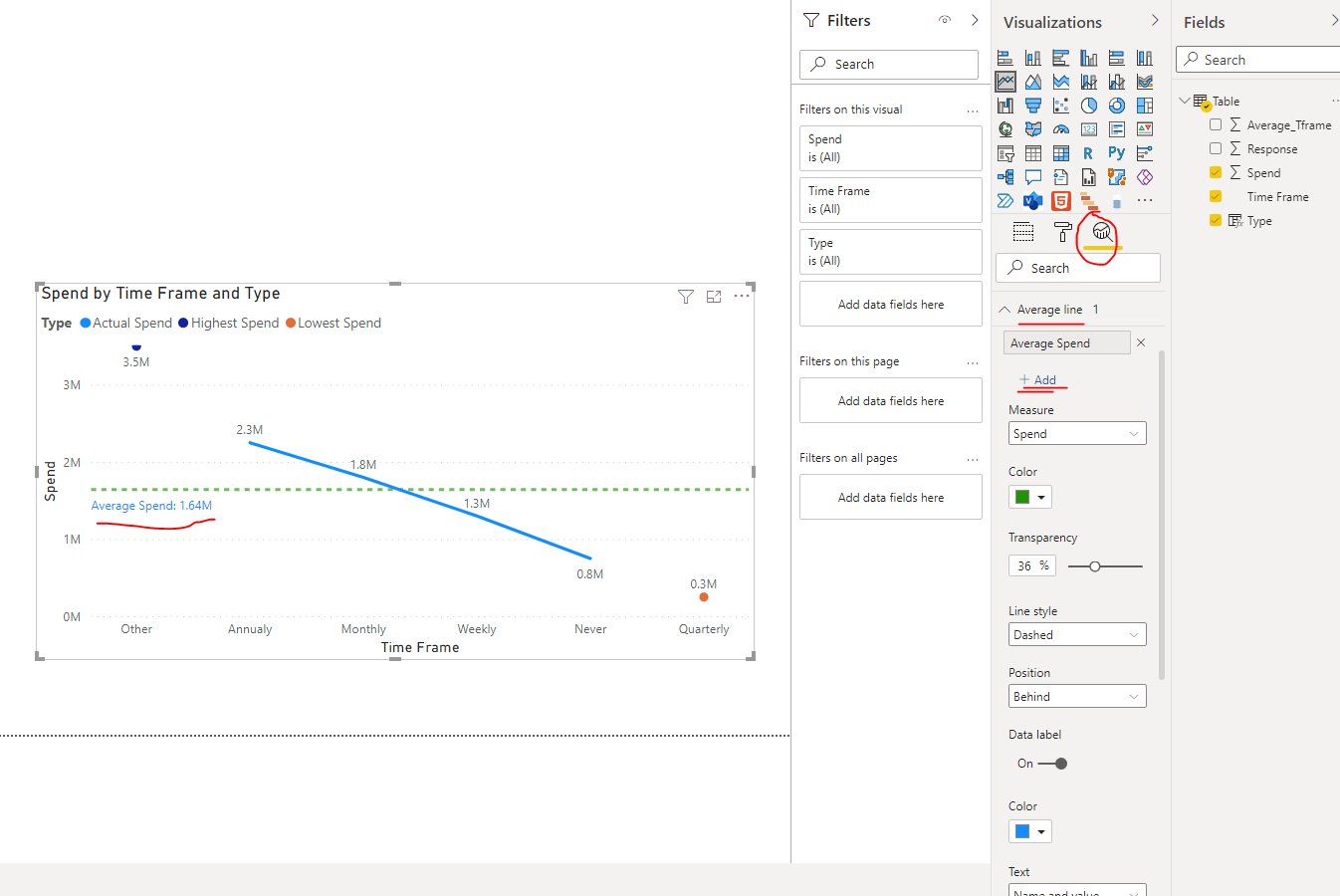Viewport: 1340px width, 896px height.
Task: Insert the Q&A speech bubble visual
Action: click(x=1033, y=177)
